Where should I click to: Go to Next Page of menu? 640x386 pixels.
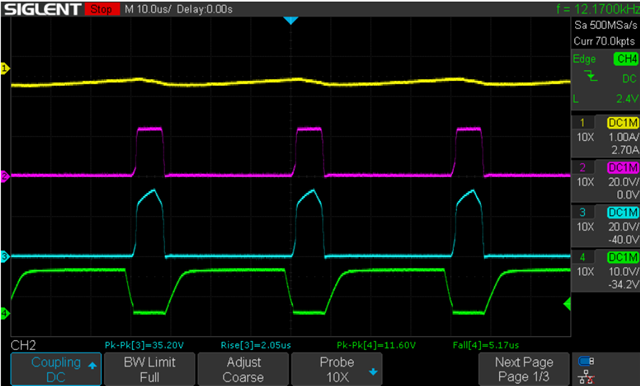524,369
